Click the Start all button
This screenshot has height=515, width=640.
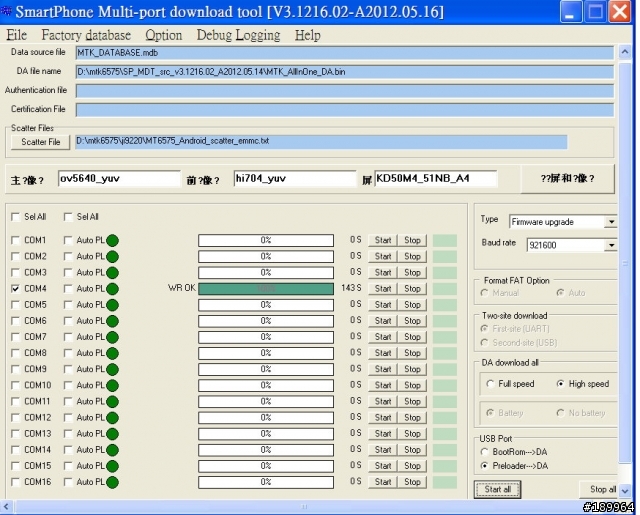pyautogui.click(x=498, y=489)
